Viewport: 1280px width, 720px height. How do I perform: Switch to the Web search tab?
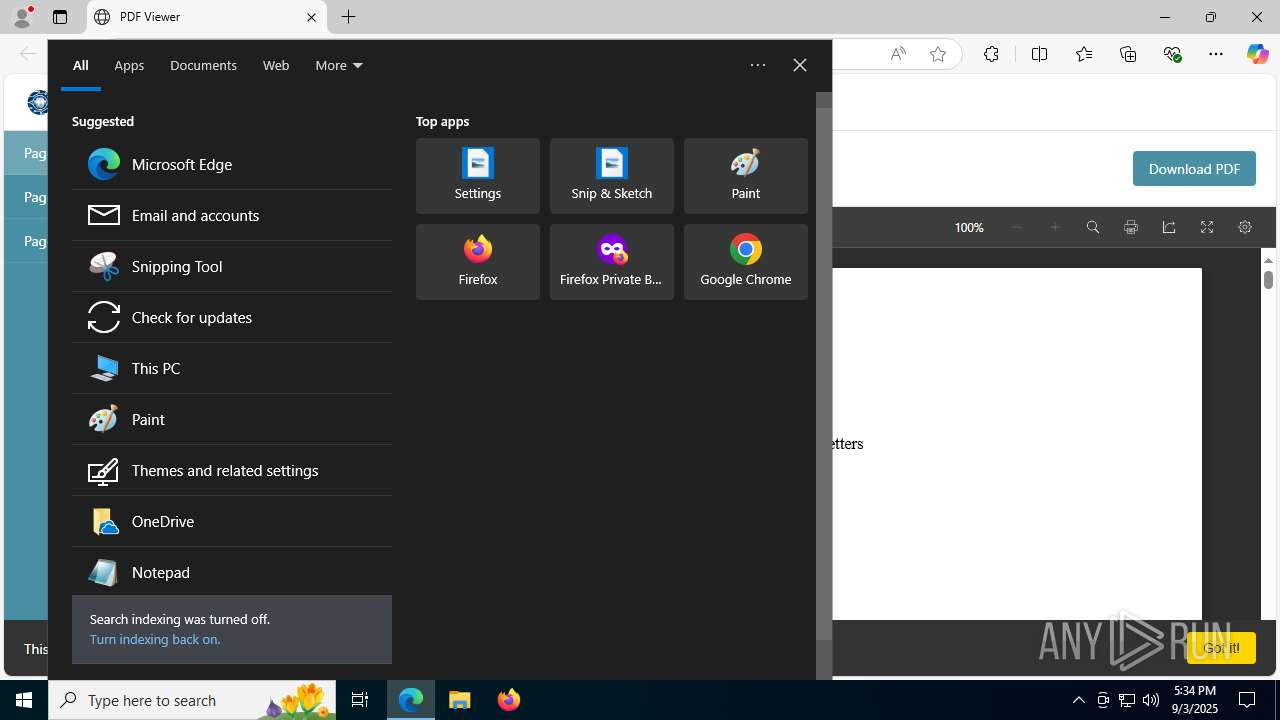pos(276,65)
